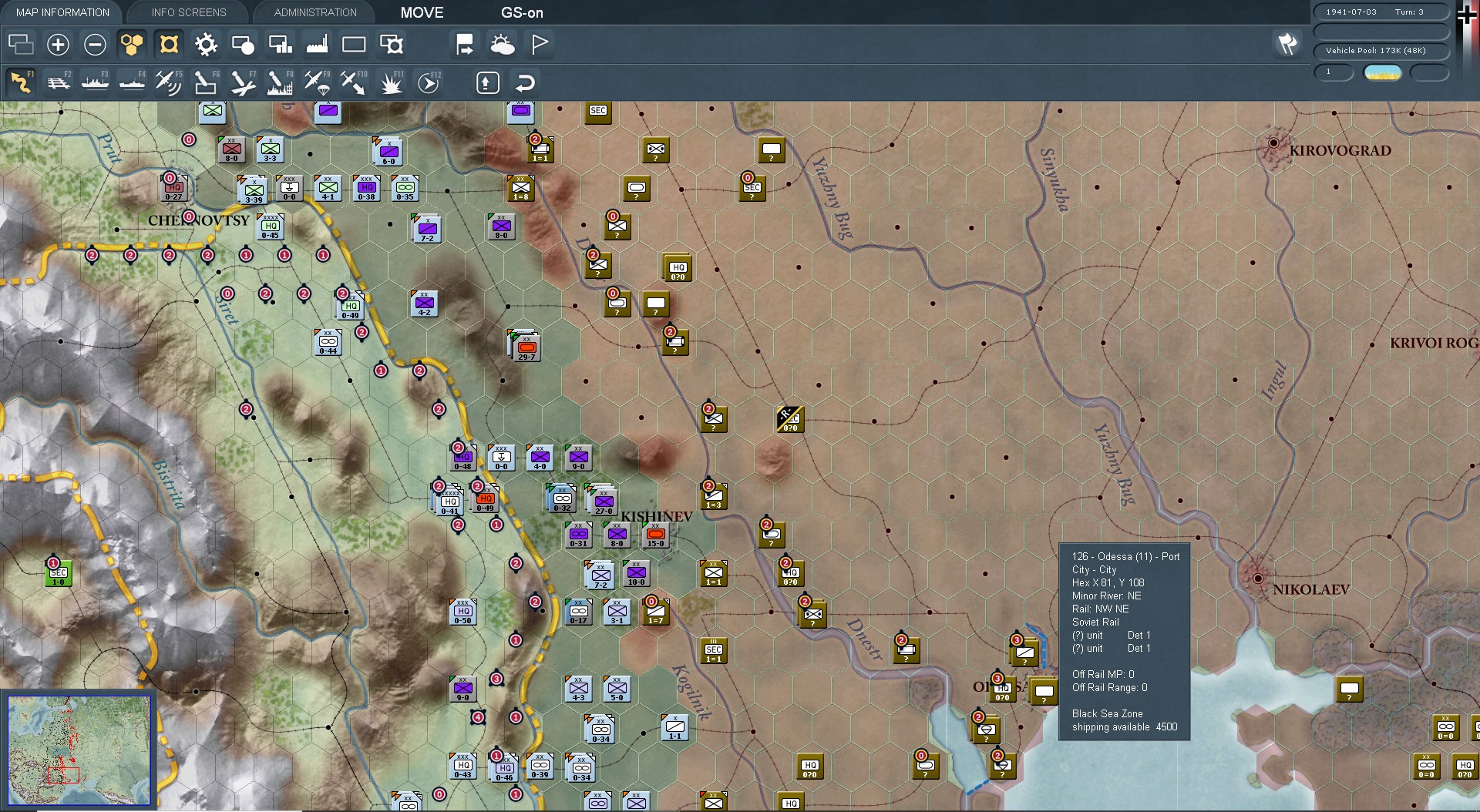Click the empty pill under the date
Image resolution: width=1480 pixels, height=812 pixels.
pyautogui.click(x=1381, y=32)
